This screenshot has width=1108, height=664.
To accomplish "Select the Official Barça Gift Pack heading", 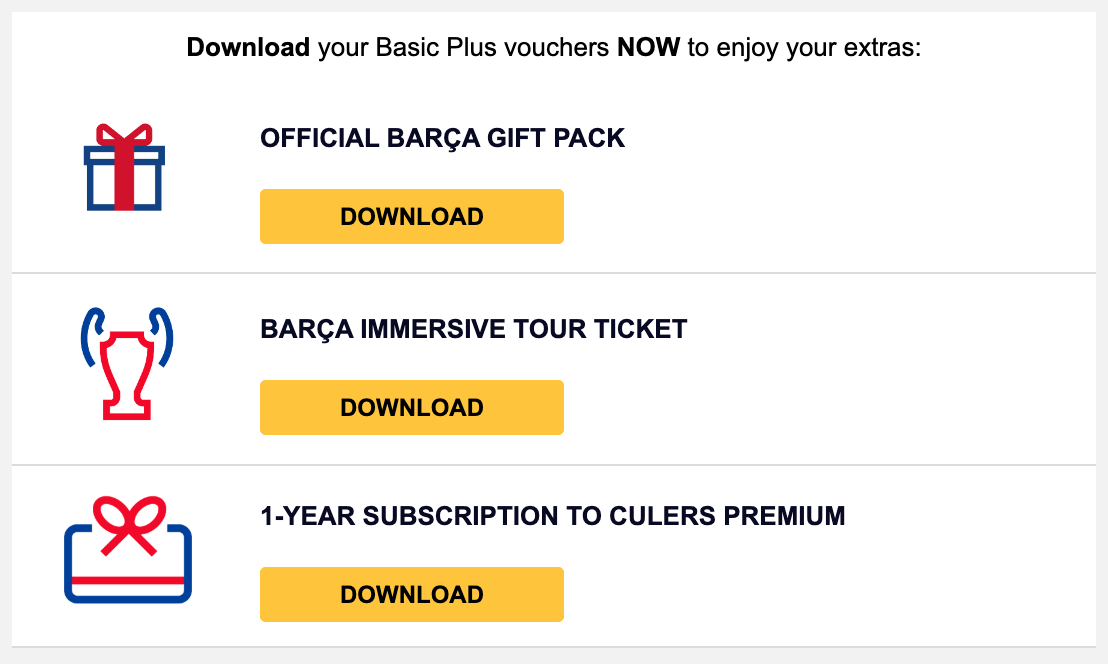I will 442,138.
